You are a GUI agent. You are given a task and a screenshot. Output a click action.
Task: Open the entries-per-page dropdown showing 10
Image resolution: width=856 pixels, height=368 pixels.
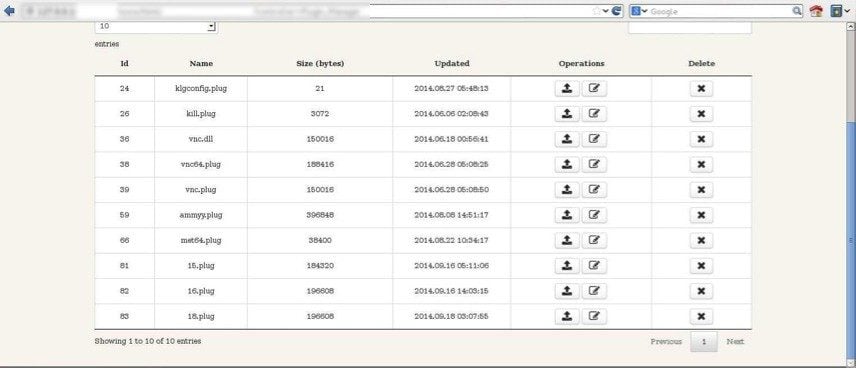coord(156,26)
